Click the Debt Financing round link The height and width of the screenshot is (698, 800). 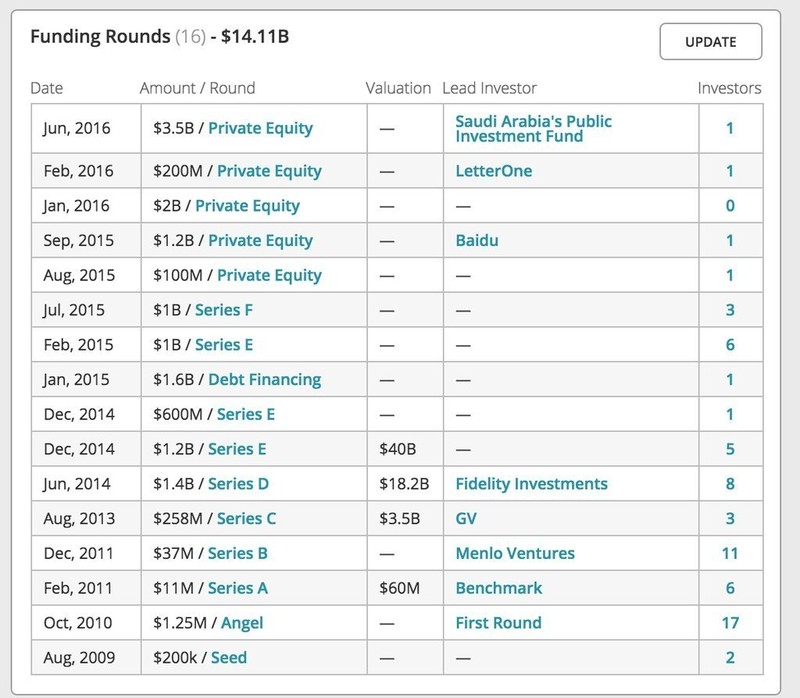[264, 379]
